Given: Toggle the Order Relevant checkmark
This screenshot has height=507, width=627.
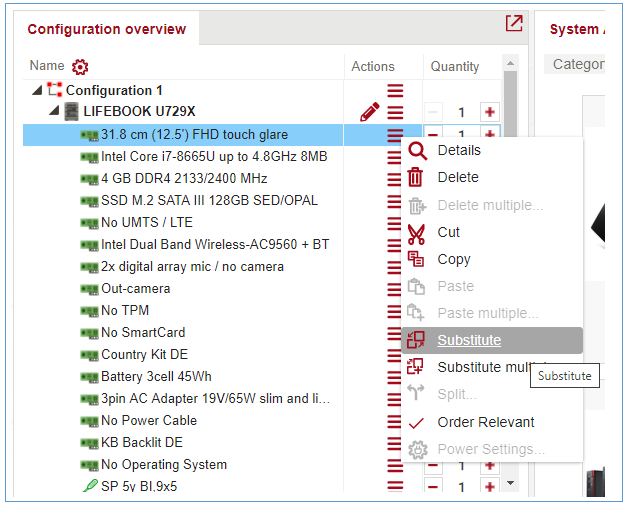Looking at the screenshot, I should (x=416, y=423).
